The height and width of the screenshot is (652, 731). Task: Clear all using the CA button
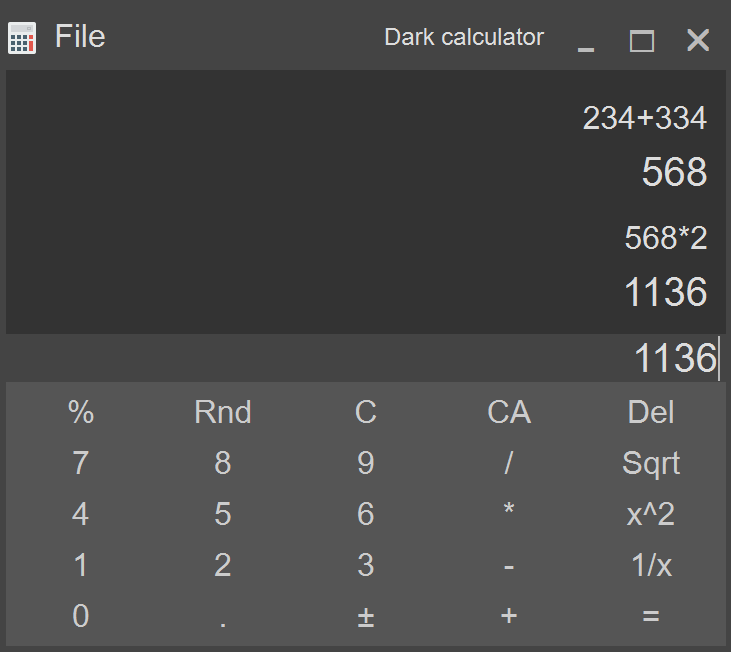click(x=509, y=412)
